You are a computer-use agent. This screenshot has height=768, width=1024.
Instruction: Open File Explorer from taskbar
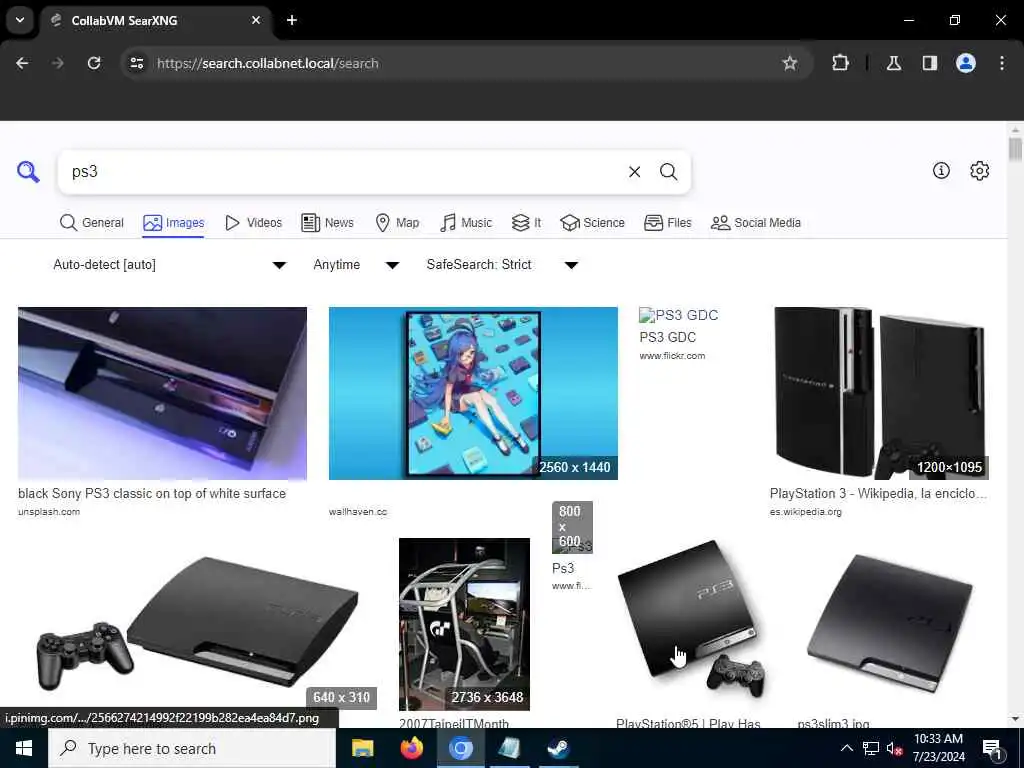tap(362, 748)
